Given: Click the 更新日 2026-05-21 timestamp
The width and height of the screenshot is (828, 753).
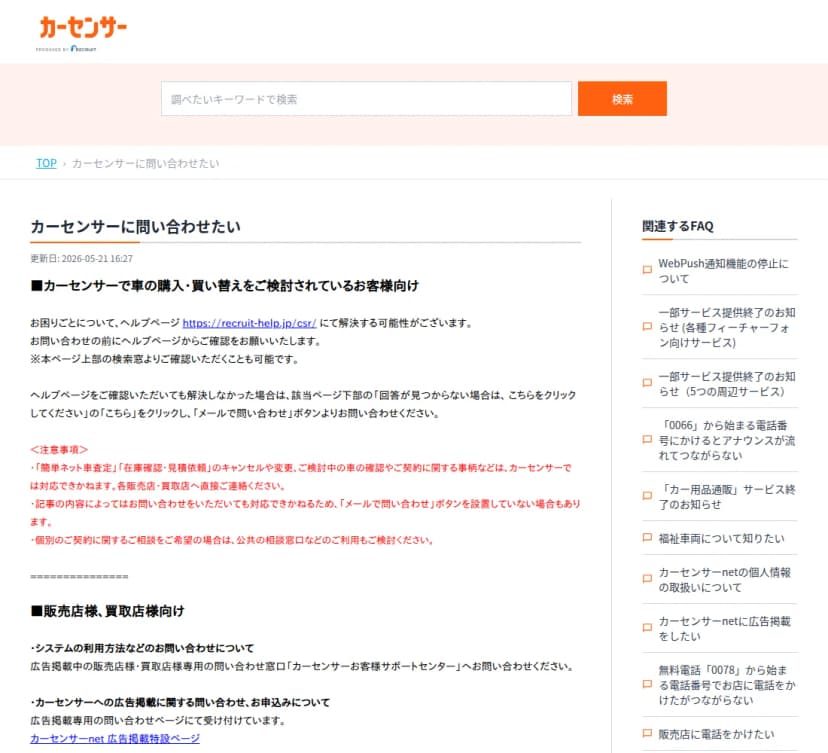Looking at the screenshot, I should pyautogui.click(x=81, y=259).
